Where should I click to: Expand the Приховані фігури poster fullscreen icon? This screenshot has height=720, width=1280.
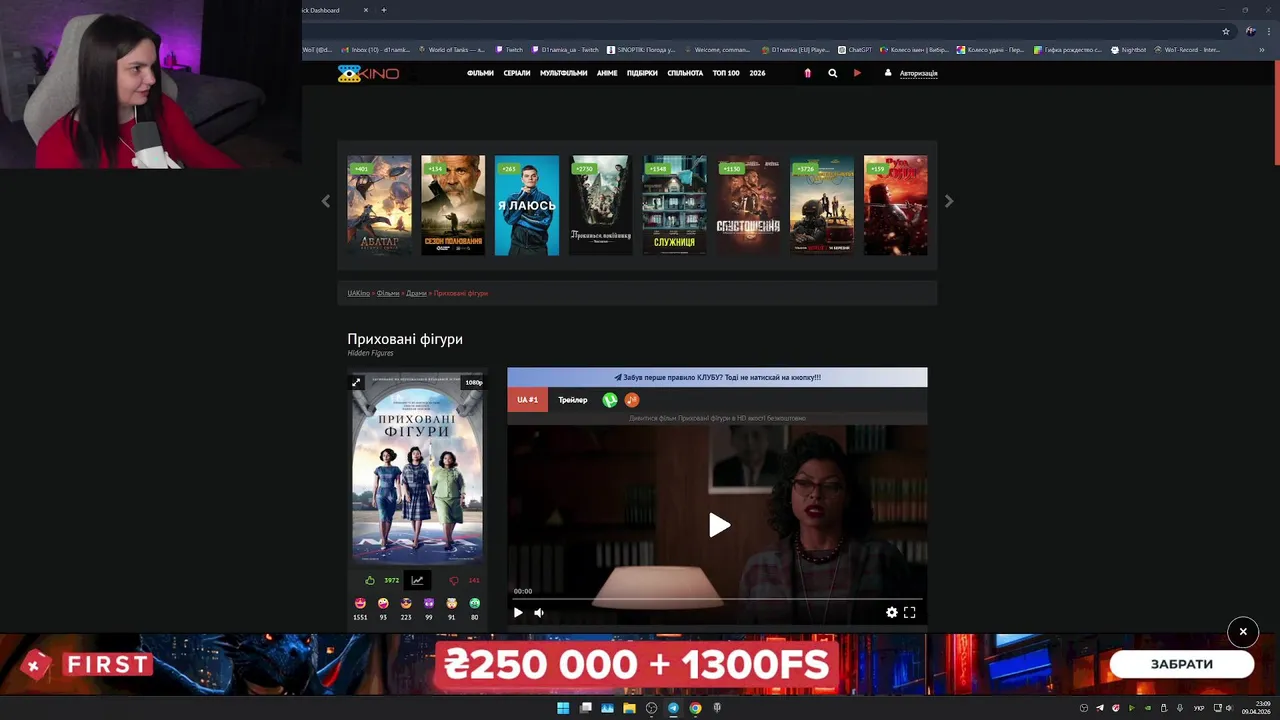pyautogui.click(x=356, y=382)
